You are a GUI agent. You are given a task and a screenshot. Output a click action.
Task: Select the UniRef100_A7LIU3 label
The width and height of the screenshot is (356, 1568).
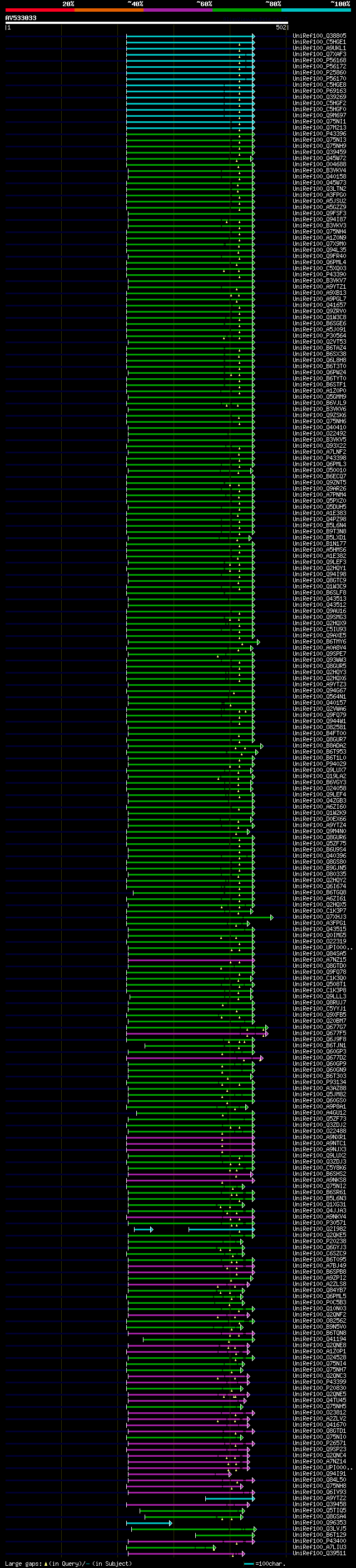tap(319, 1547)
